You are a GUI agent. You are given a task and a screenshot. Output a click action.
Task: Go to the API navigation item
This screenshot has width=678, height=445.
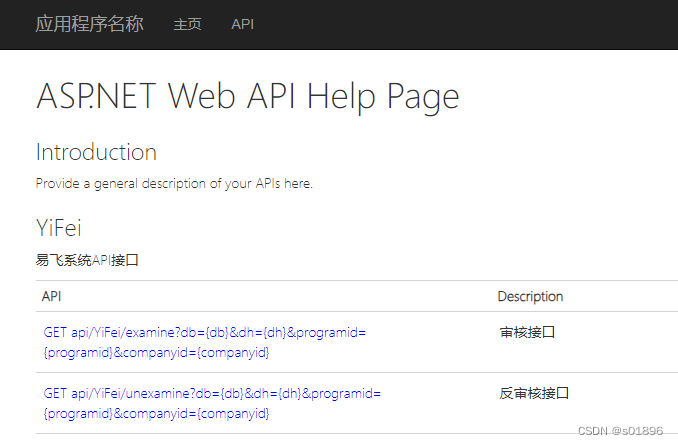point(242,24)
